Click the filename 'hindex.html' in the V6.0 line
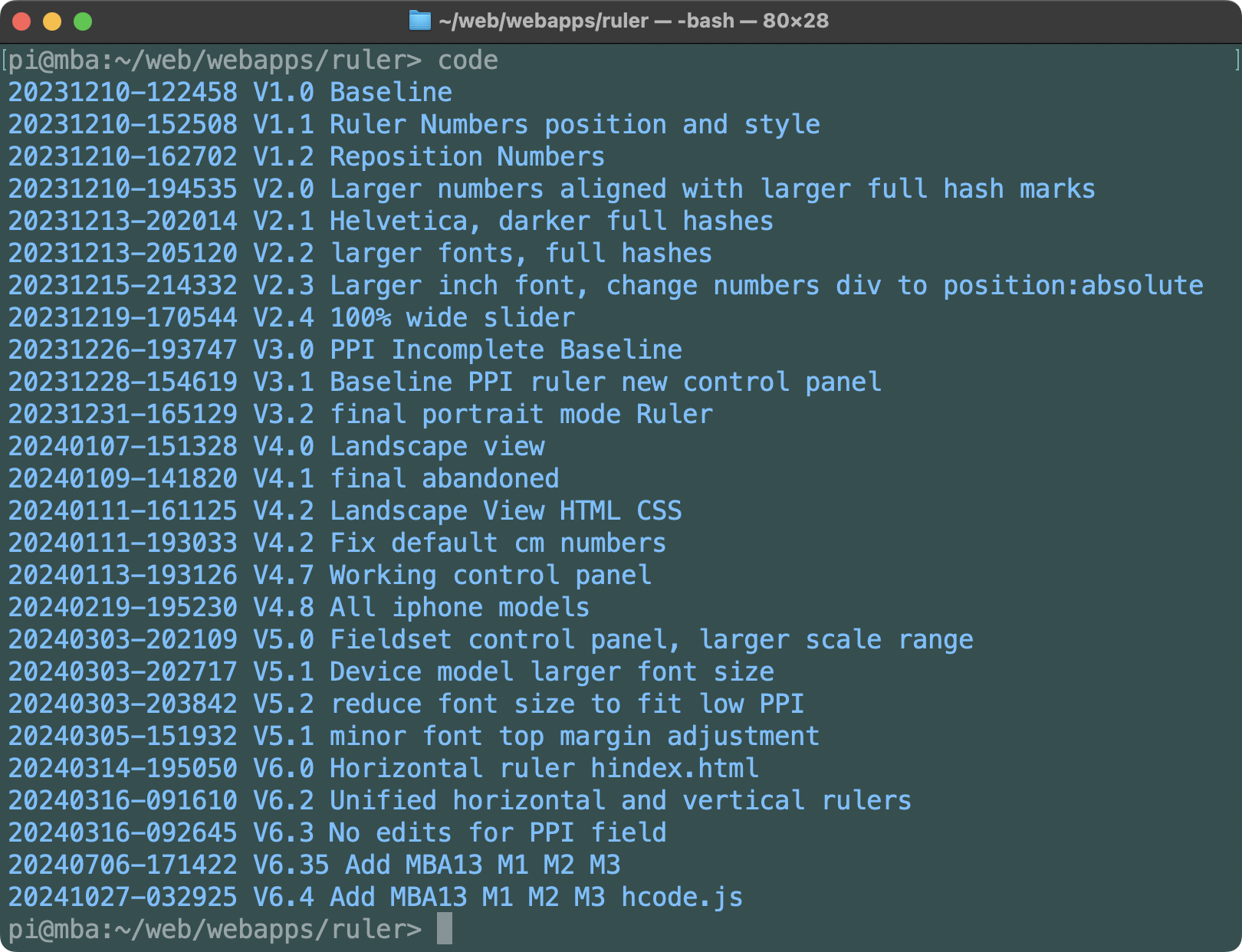 tap(675, 768)
